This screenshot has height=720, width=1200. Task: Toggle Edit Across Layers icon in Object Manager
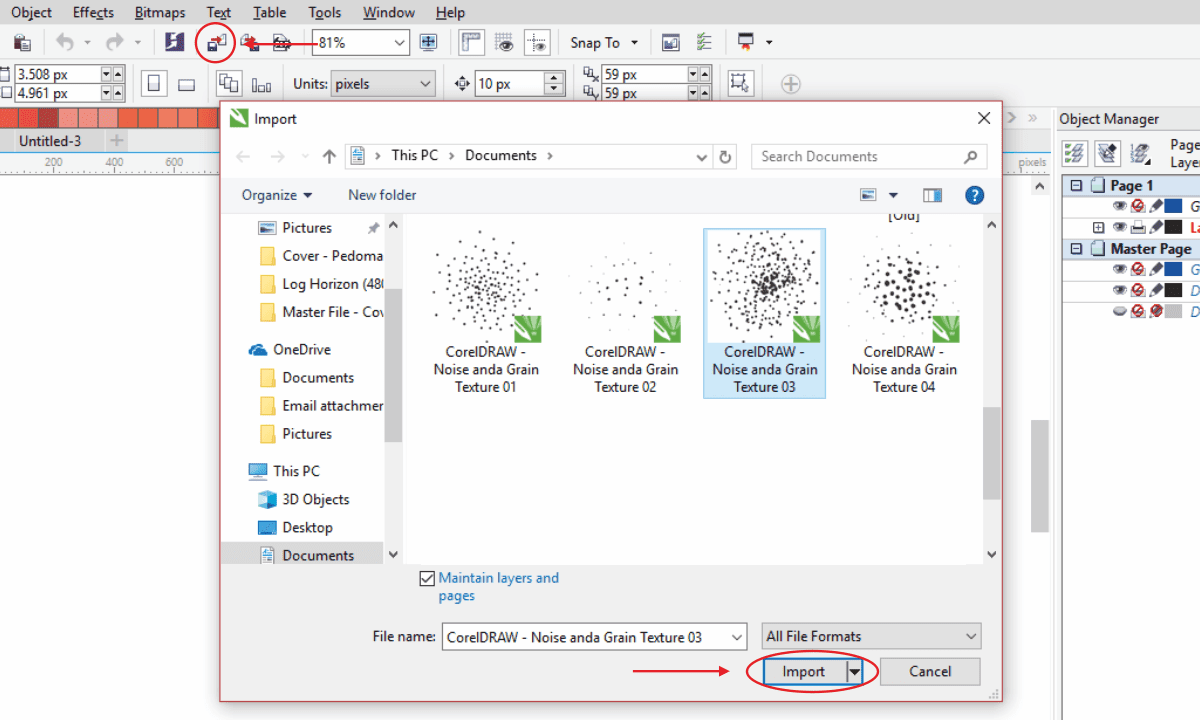point(1107,153)
